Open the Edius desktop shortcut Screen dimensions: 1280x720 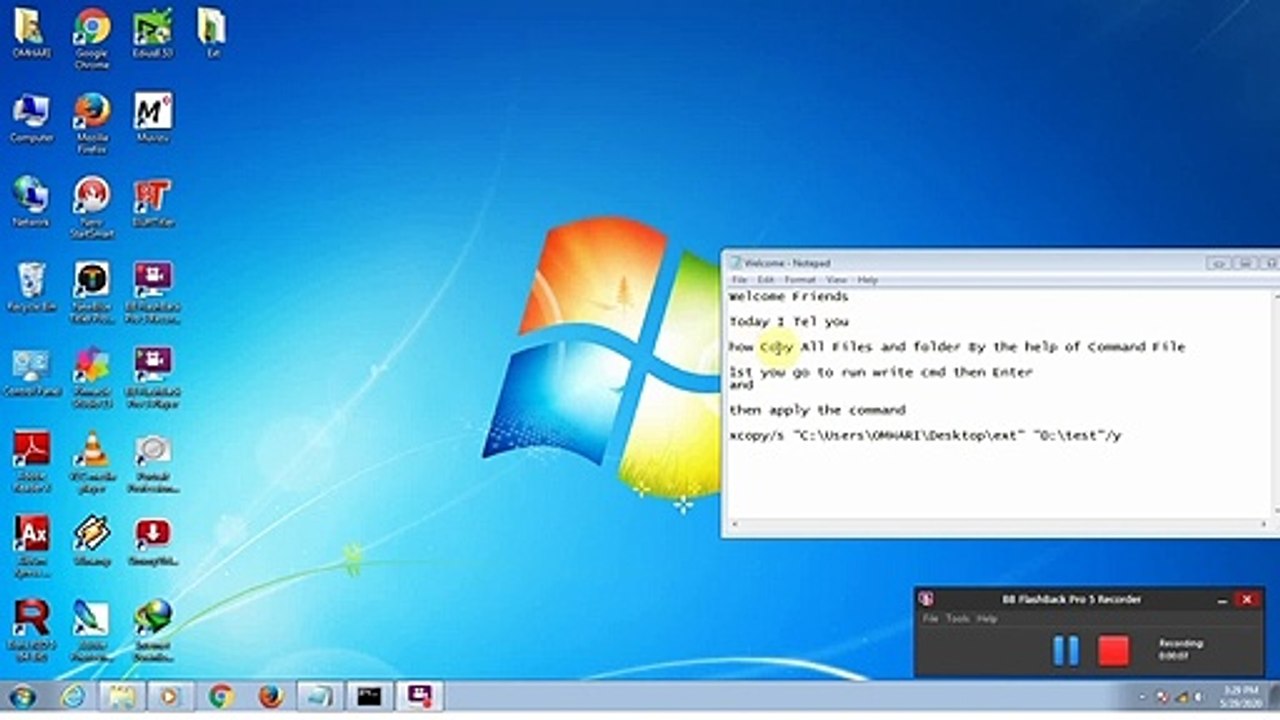pyautogui.click(x=153, y=32)
